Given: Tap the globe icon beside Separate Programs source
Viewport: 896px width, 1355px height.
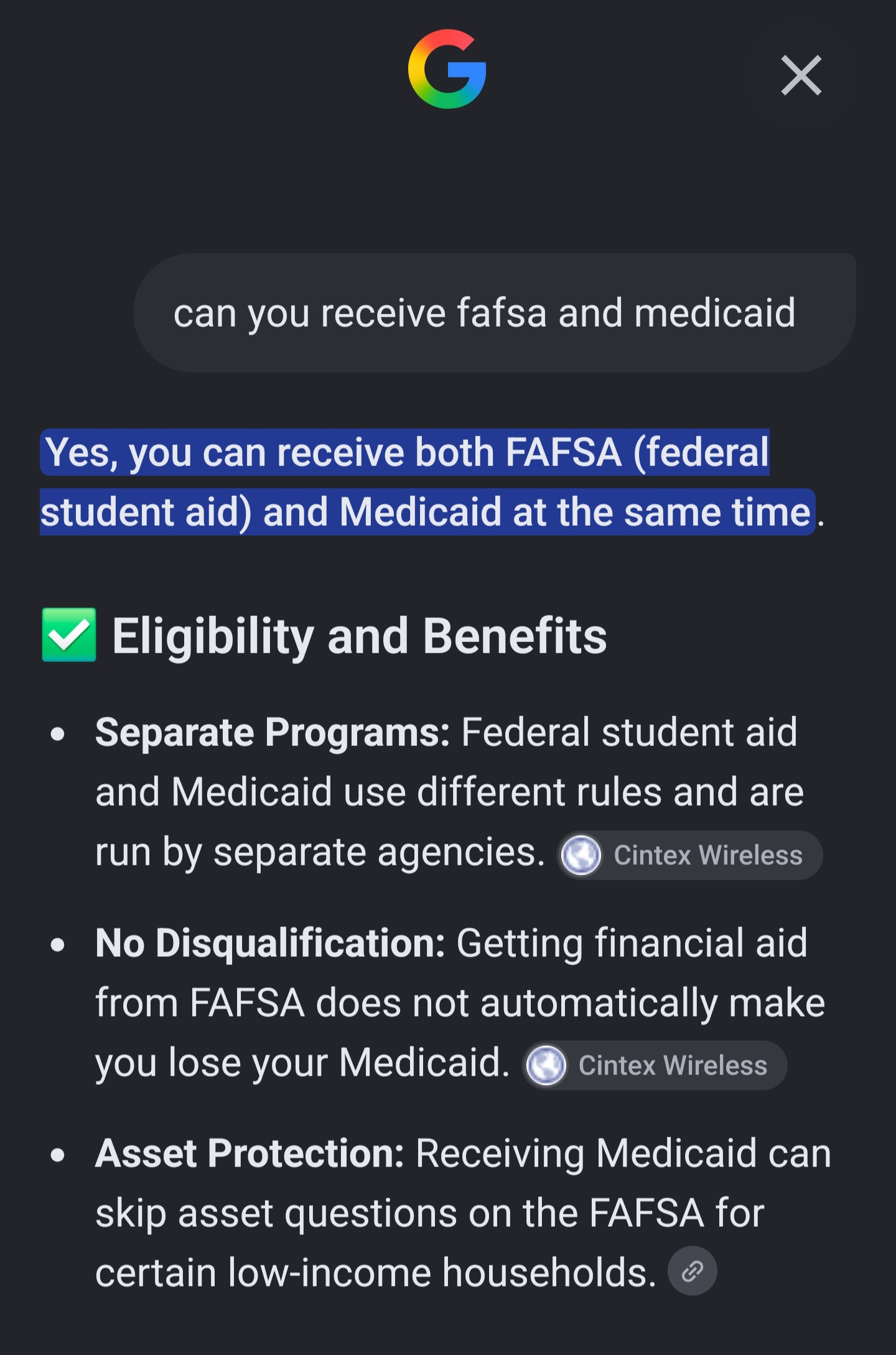Looking at the screenshot, I should 581,855.
